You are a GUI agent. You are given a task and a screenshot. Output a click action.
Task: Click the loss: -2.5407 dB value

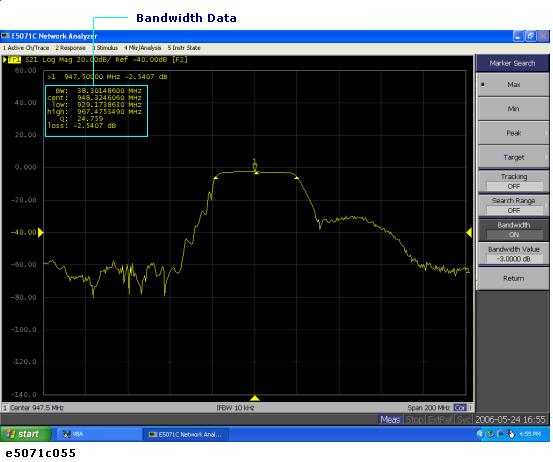coord(96,126)
